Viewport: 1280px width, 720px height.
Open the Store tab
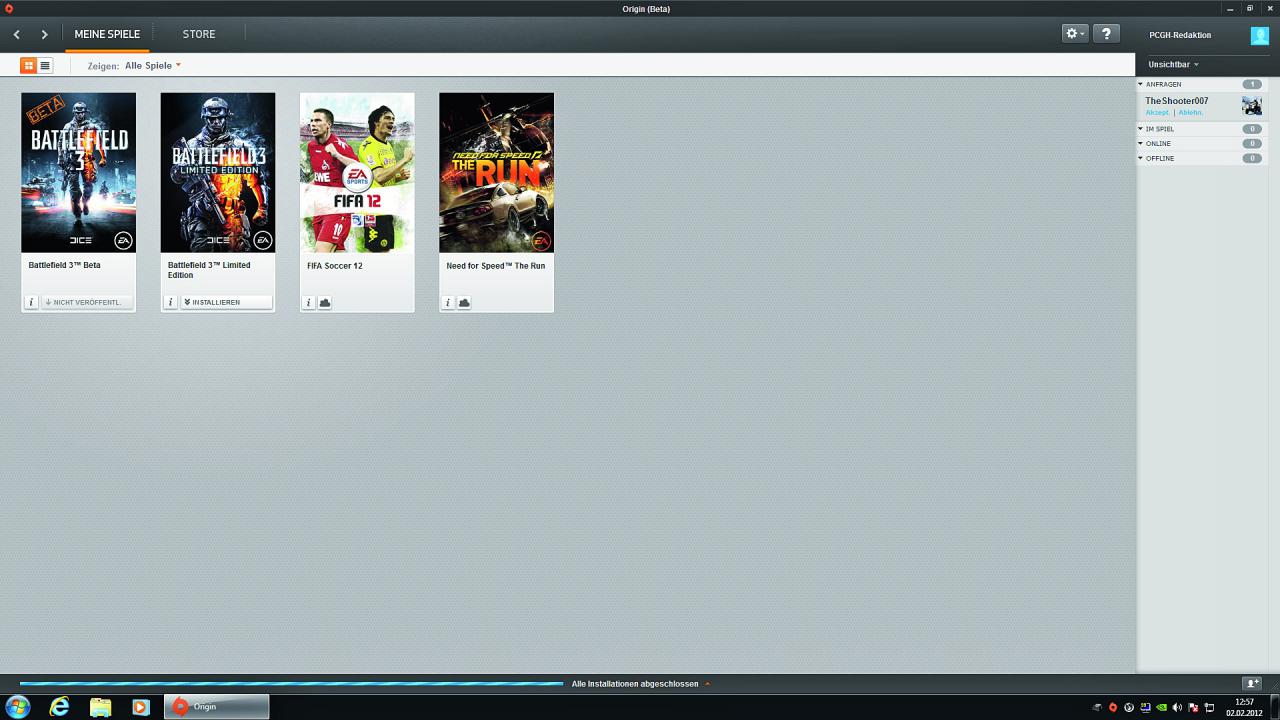(x=199, y=34)
